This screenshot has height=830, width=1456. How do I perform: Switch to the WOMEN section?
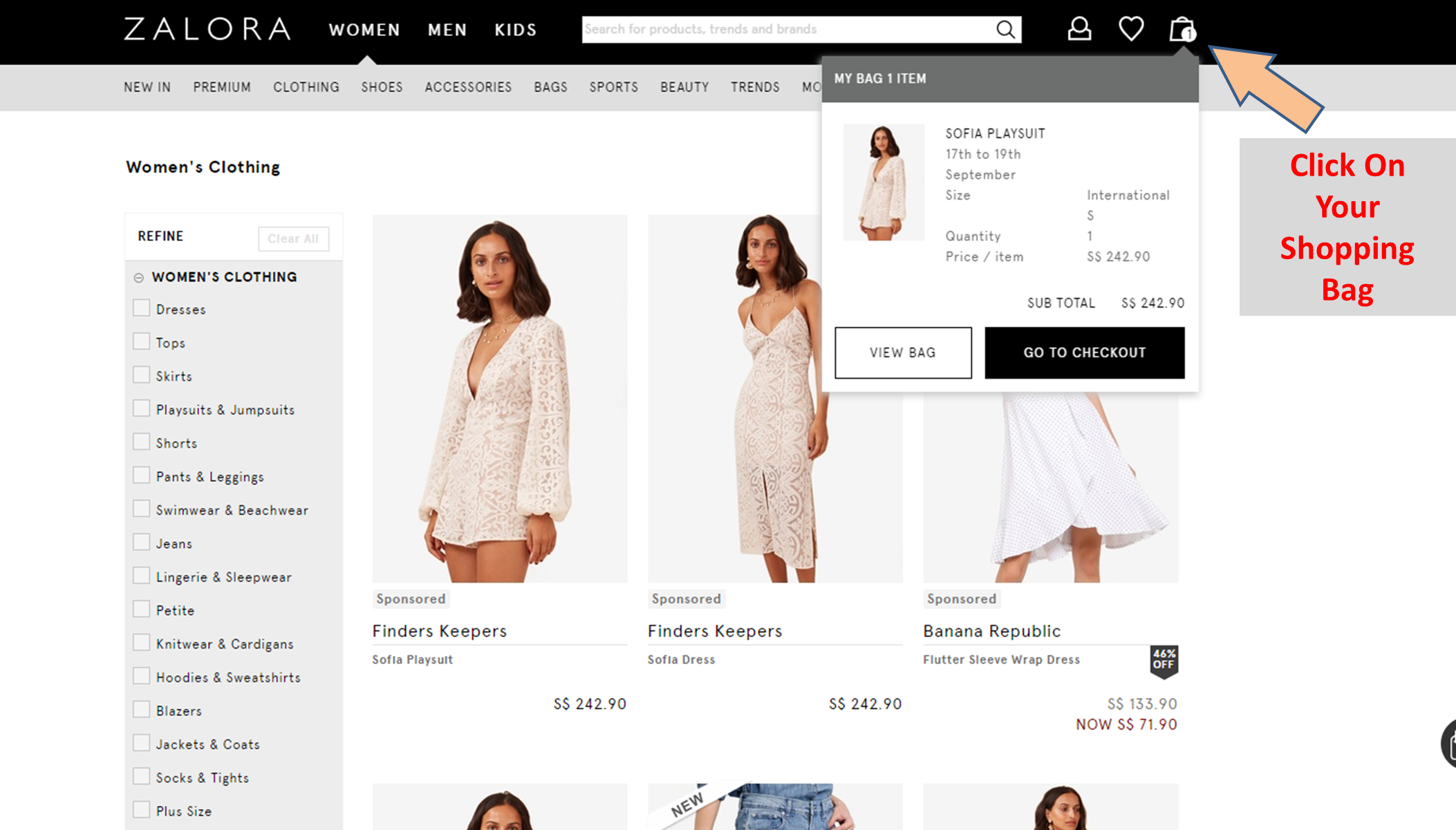coord(364,30)
